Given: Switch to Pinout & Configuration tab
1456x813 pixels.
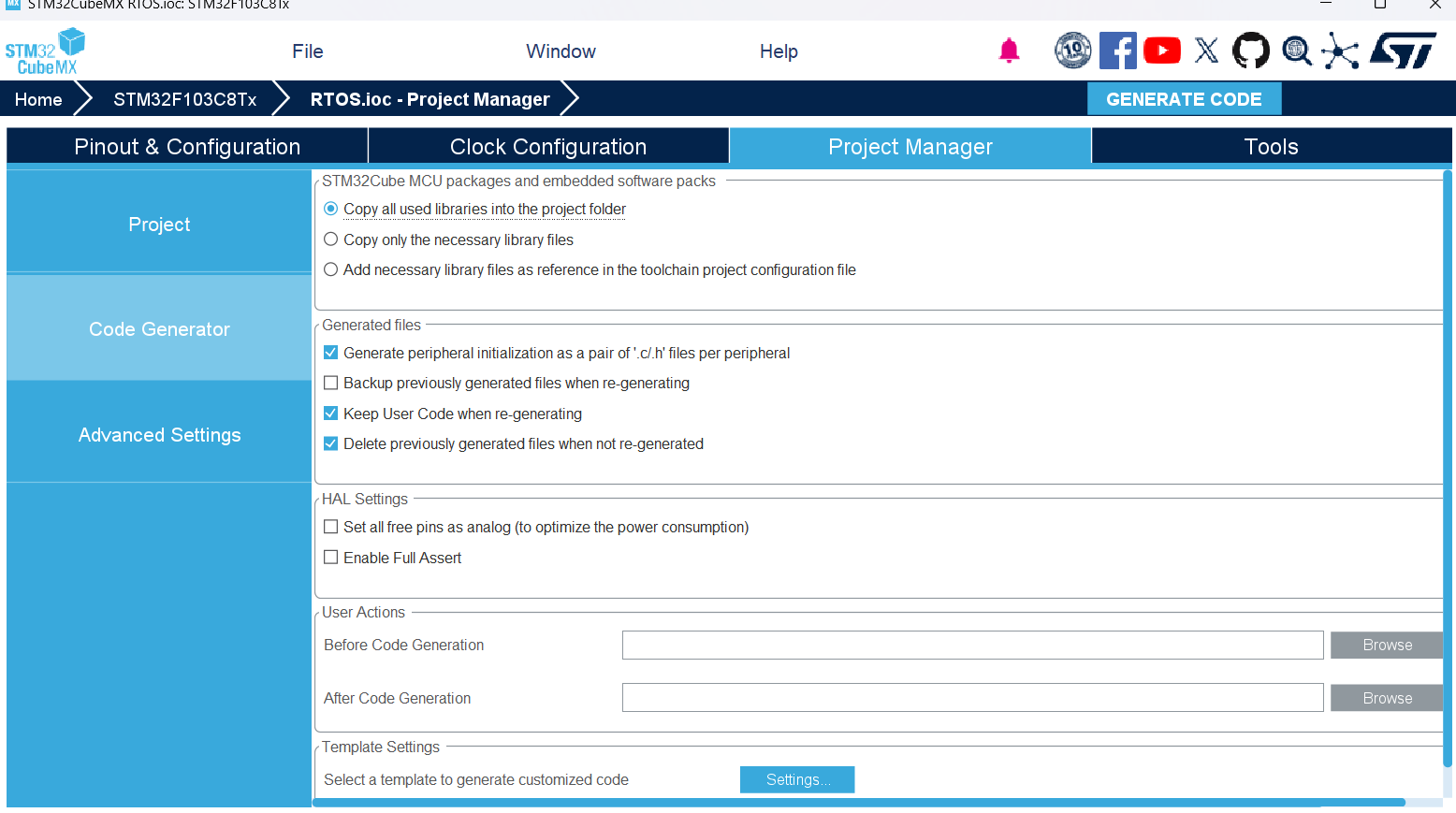Looking at the screenshot, I should pos(187,147).
